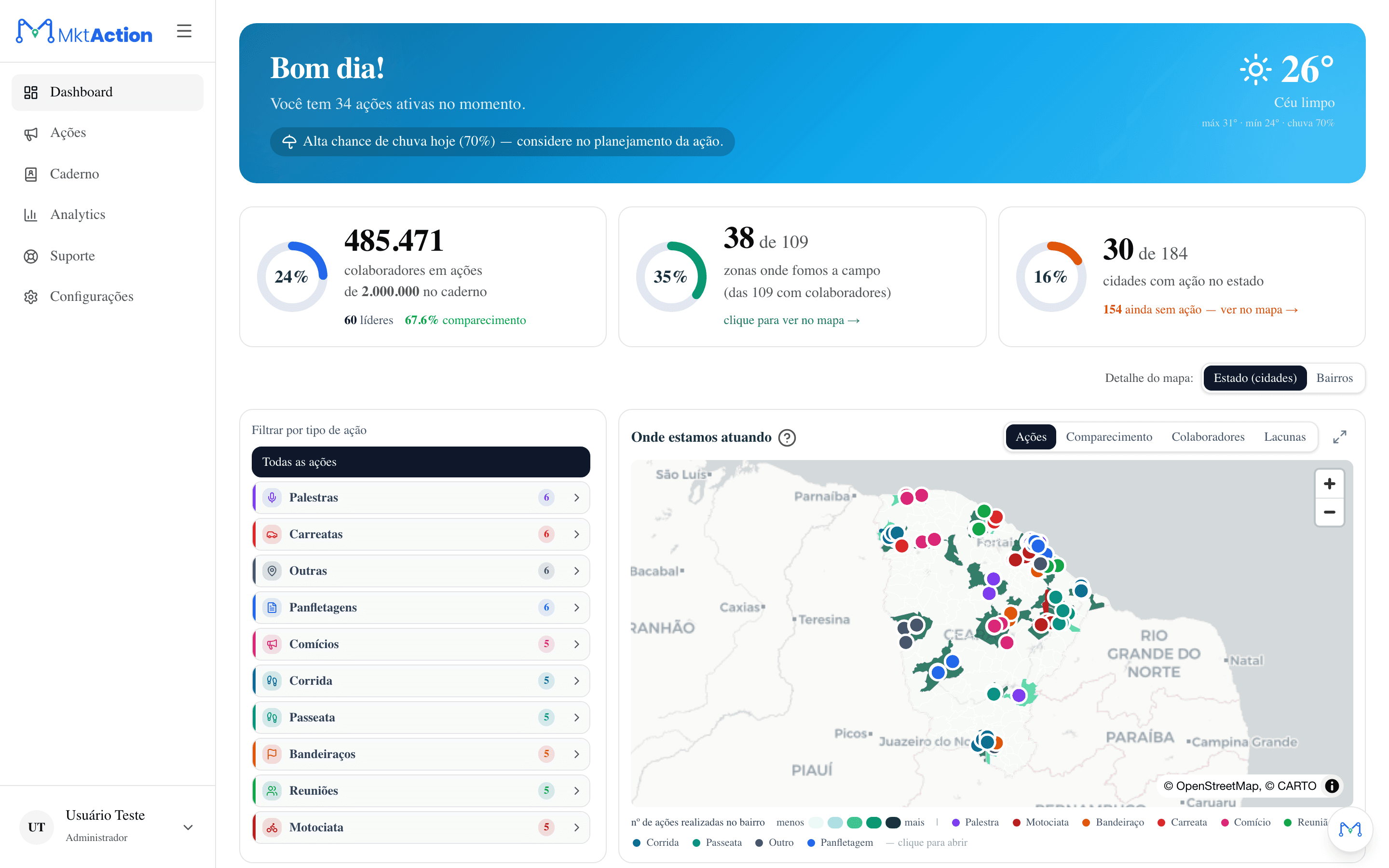Open the Lacunas map tab
1389x868 pixels.
[x=1284, y=437]
